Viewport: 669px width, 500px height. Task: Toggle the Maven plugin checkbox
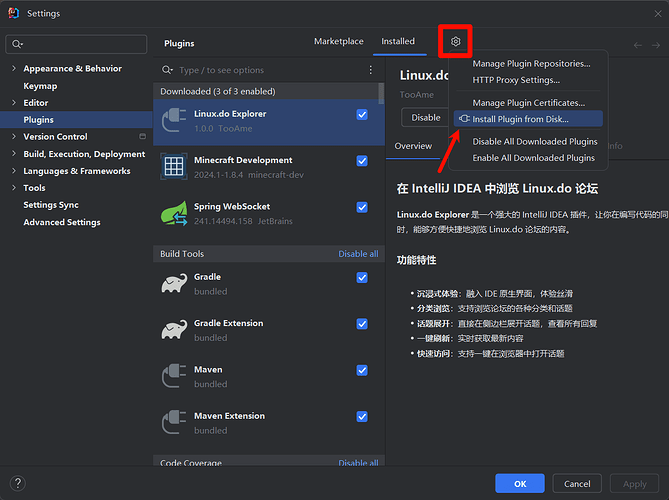pos(362,370)
